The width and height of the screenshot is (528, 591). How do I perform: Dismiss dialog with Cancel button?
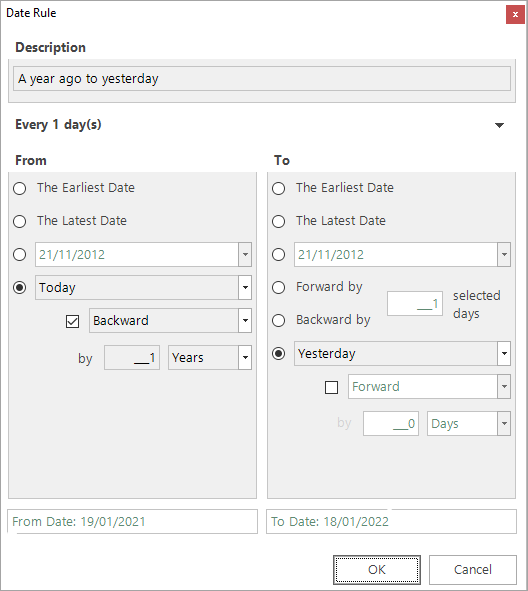tap(473, 570)
